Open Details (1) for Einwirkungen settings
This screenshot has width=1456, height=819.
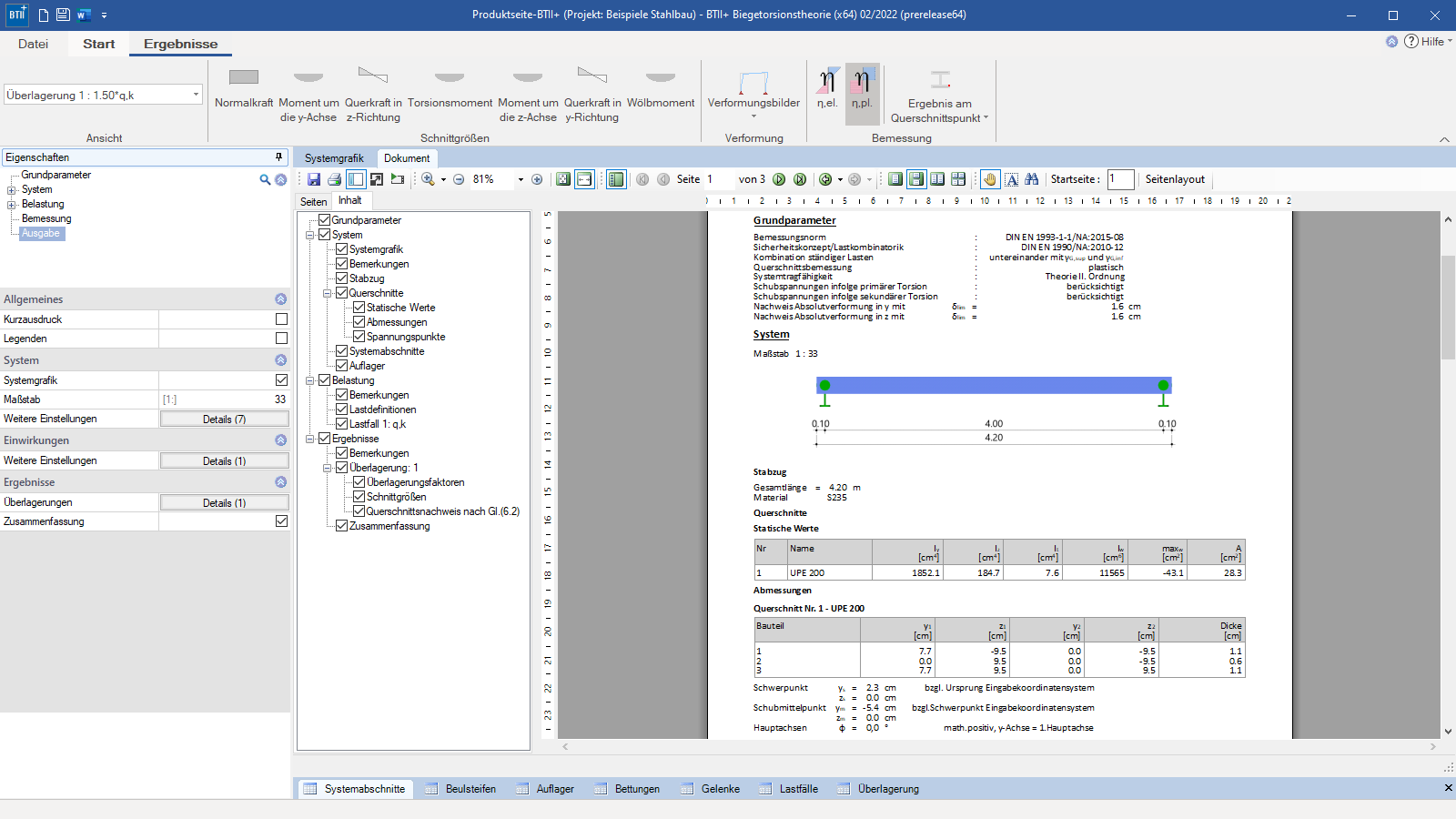225,461
